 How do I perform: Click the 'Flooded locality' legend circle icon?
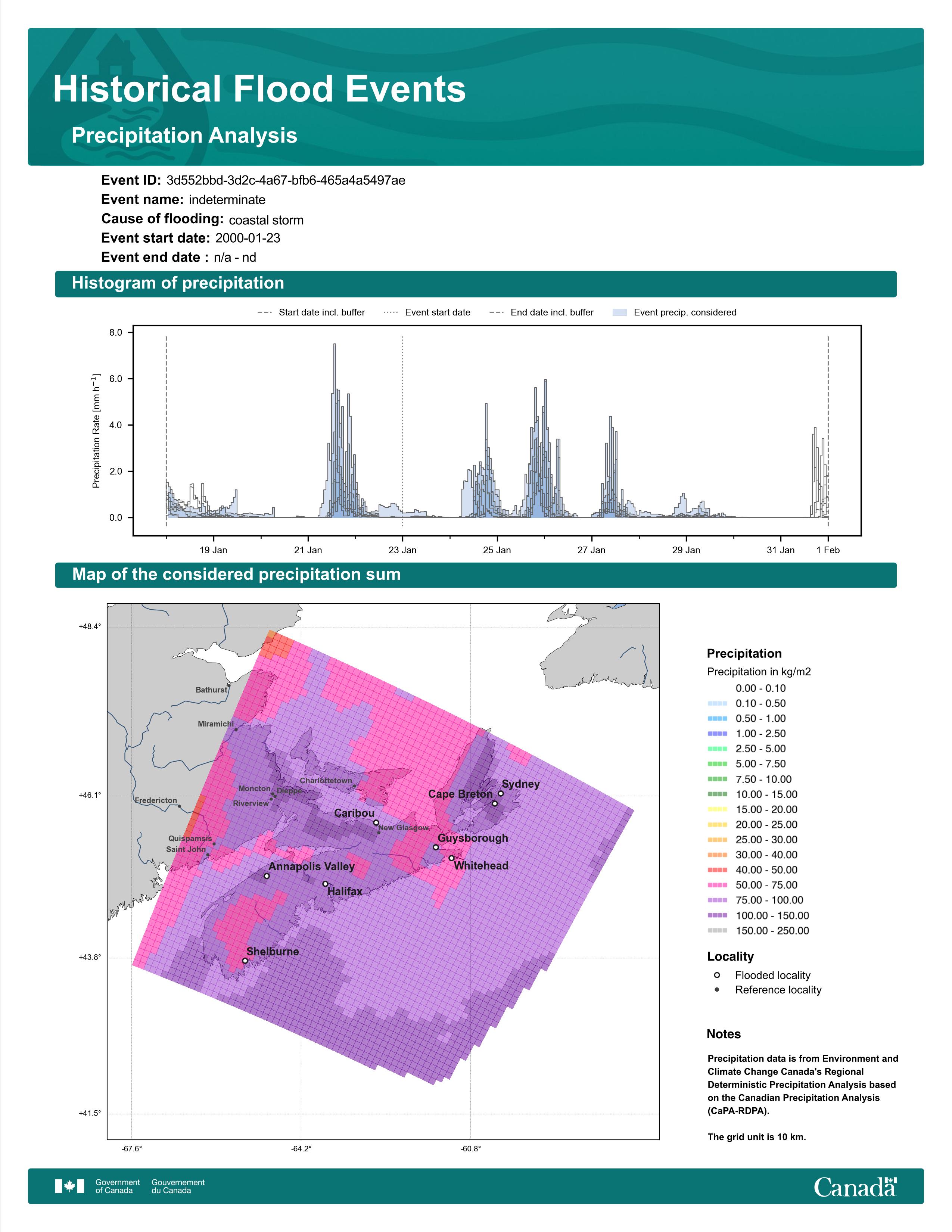pyautogui.click(x=717, y=975)
